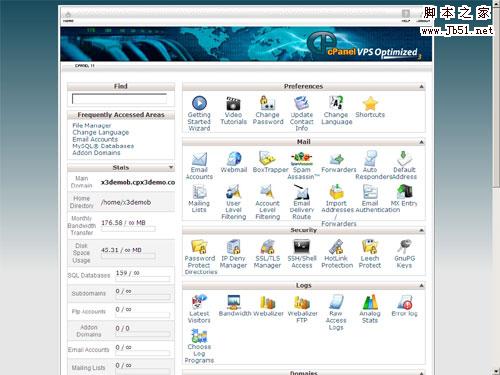This screenshot has height=375, width=500.
Task: Open the Mailing Lists icon in Mail
Action: coord(199,192)
